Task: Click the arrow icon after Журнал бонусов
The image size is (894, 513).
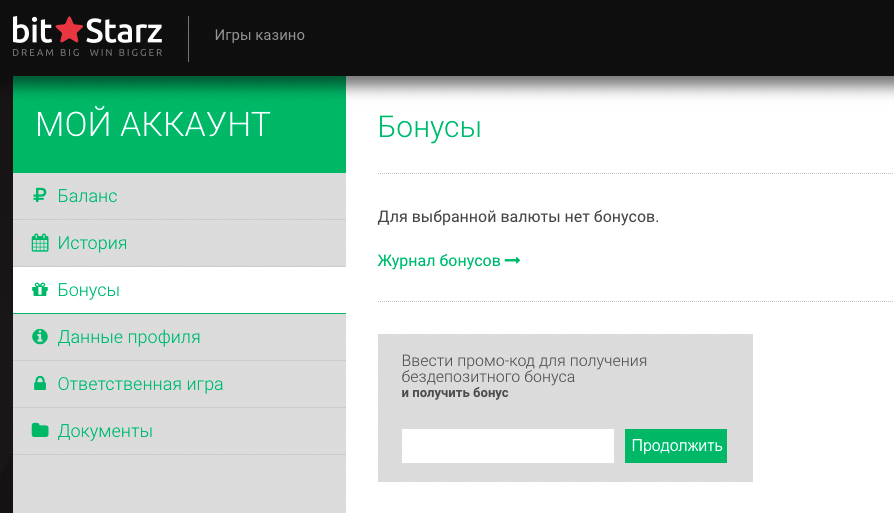Action: click(x=513, y=261)
